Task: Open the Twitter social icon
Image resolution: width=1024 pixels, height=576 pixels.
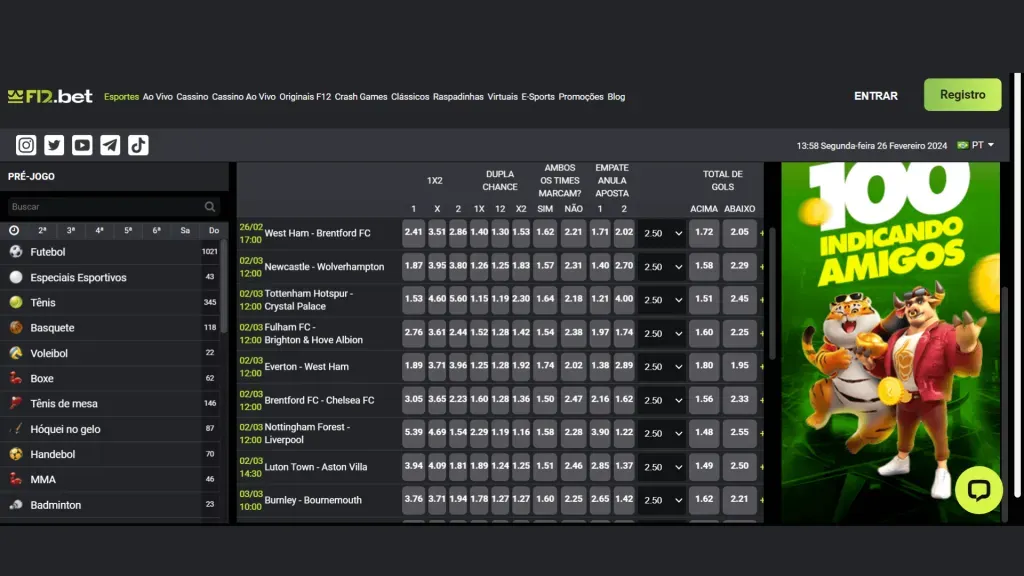Action: pos(54,145)
